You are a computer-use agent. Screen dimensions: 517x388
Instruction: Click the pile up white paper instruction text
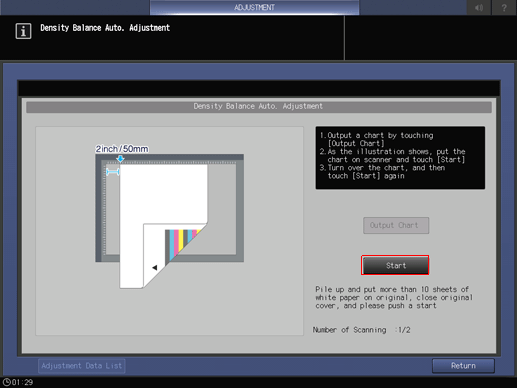(x=394, y=297)
